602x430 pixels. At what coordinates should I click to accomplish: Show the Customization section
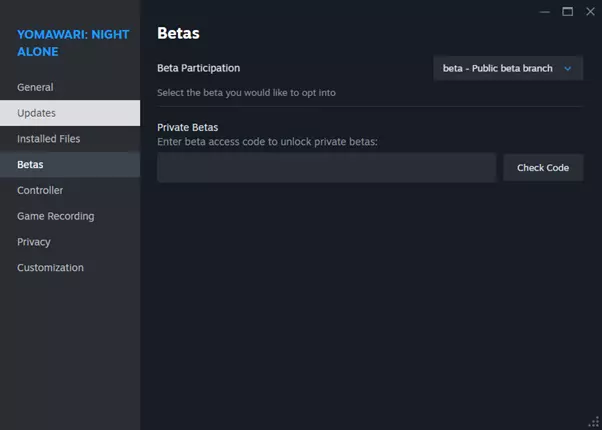pyautogui.click(x=50, y=268)
